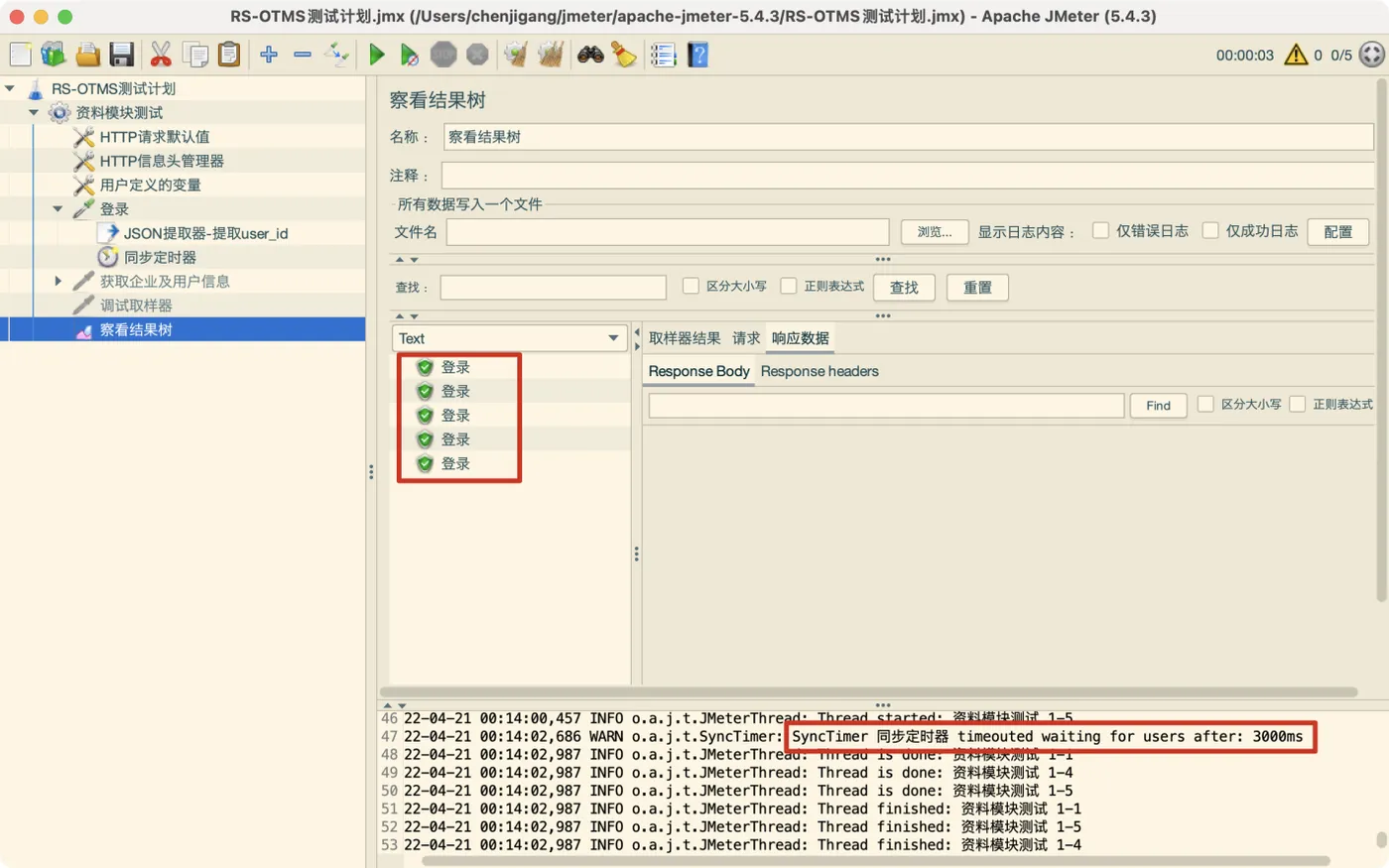The image size is (1389, 868).
Task: Tick 正则表达式 in the Response Body search row
Action: click(x=1297, y=404)
